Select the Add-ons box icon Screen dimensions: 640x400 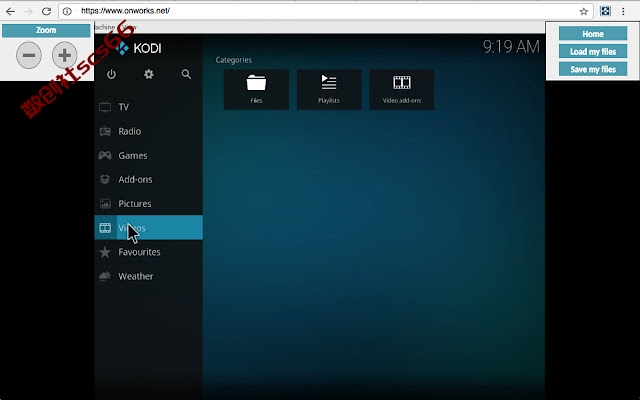105,179
